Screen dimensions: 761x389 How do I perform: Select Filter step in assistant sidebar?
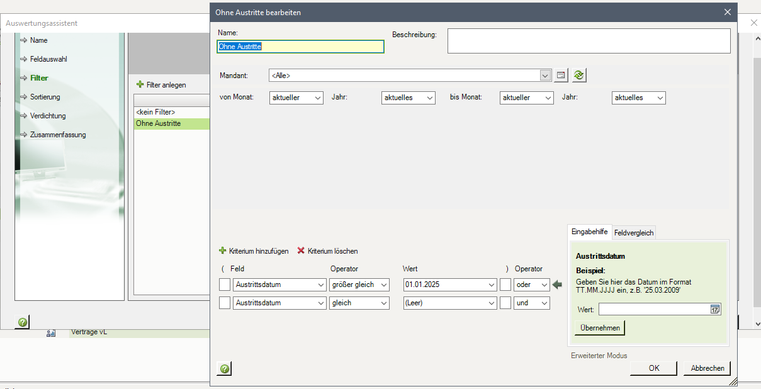pos(39,78)
